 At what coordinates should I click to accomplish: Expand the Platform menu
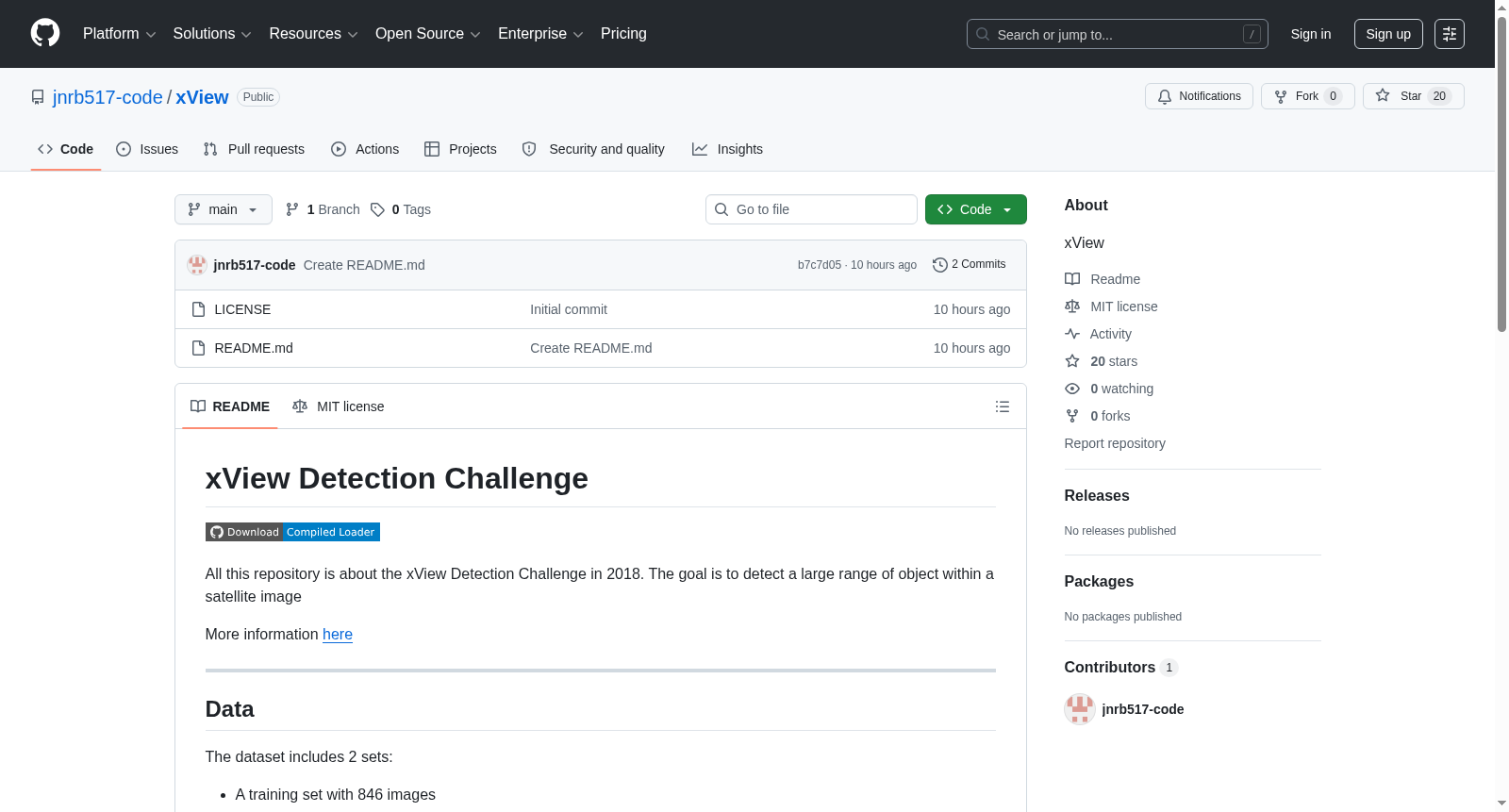[x=120, y=34]
